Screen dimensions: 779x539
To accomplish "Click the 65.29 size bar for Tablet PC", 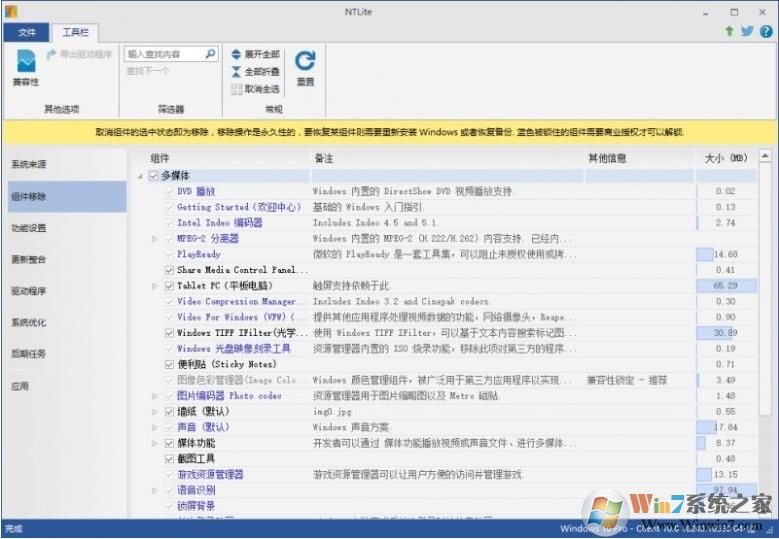I will click(726, 286).
